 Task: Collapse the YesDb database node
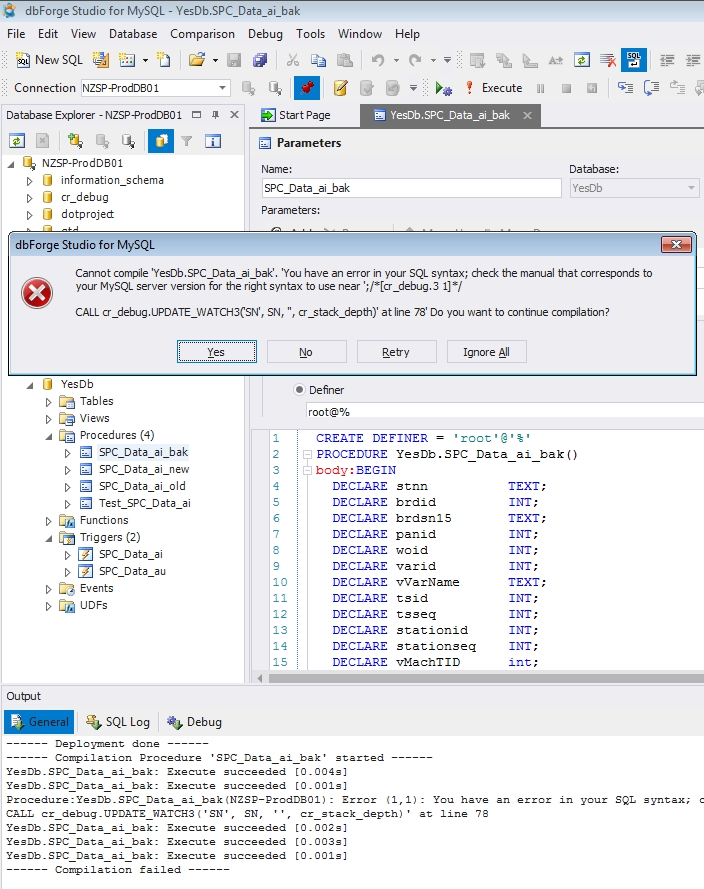coord(29,385)
